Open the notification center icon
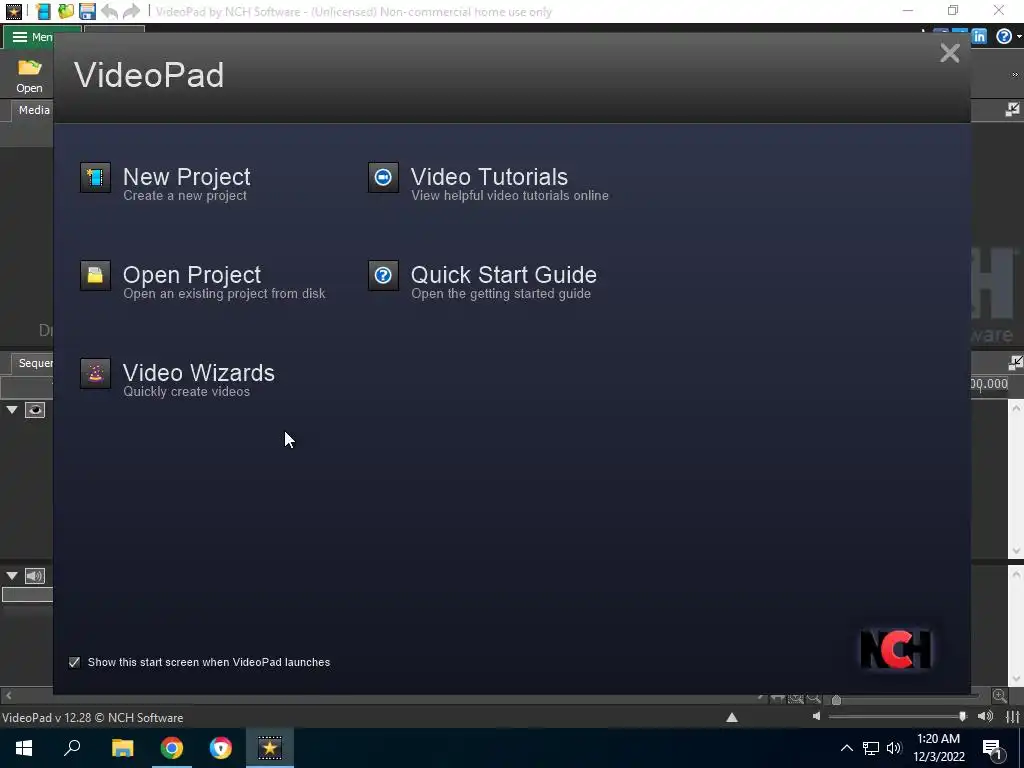This screenshot has width=1024, height=768. pos(993,748)
